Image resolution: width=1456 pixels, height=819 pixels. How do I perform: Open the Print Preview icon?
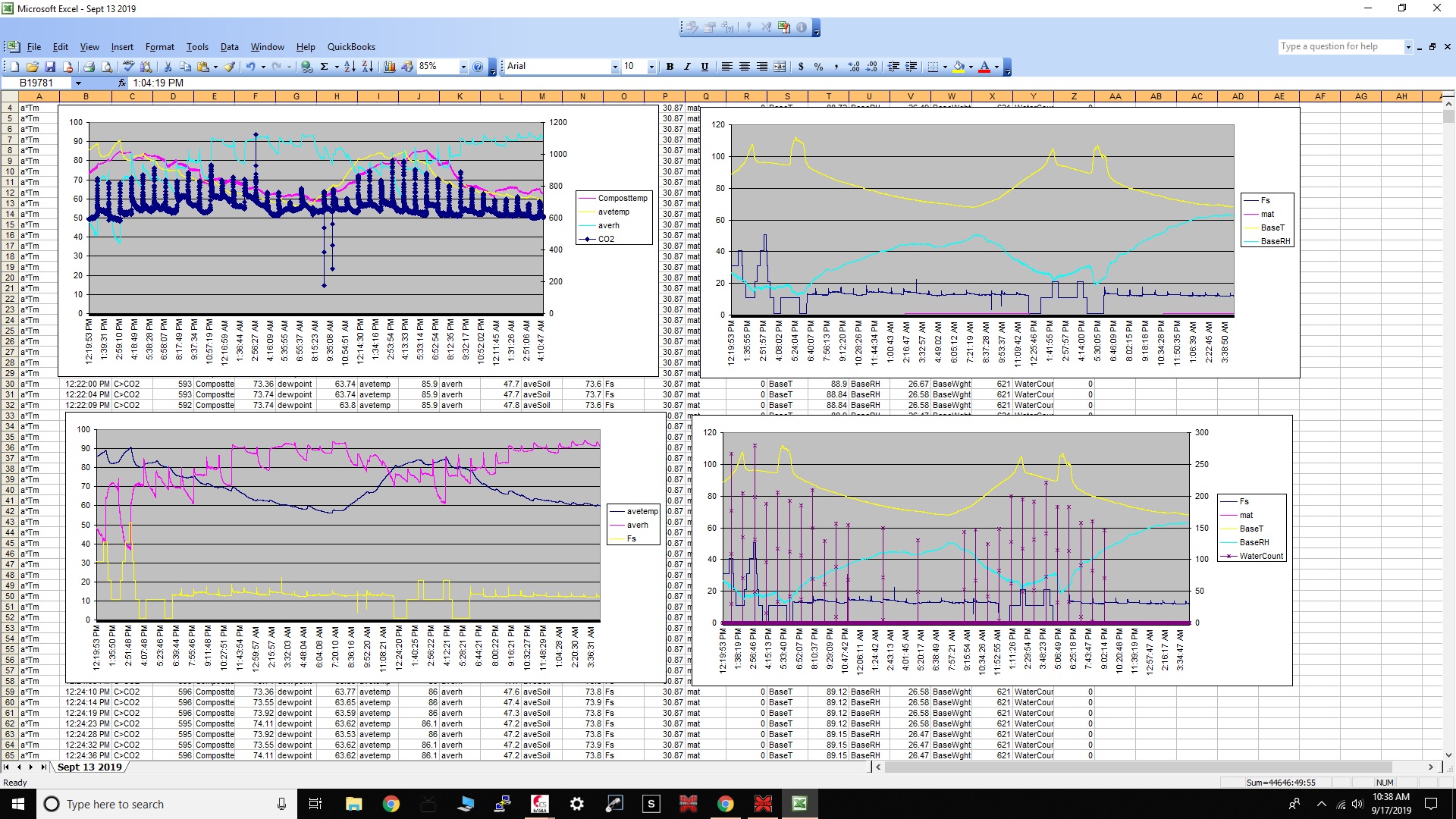[x=107, y=67]
